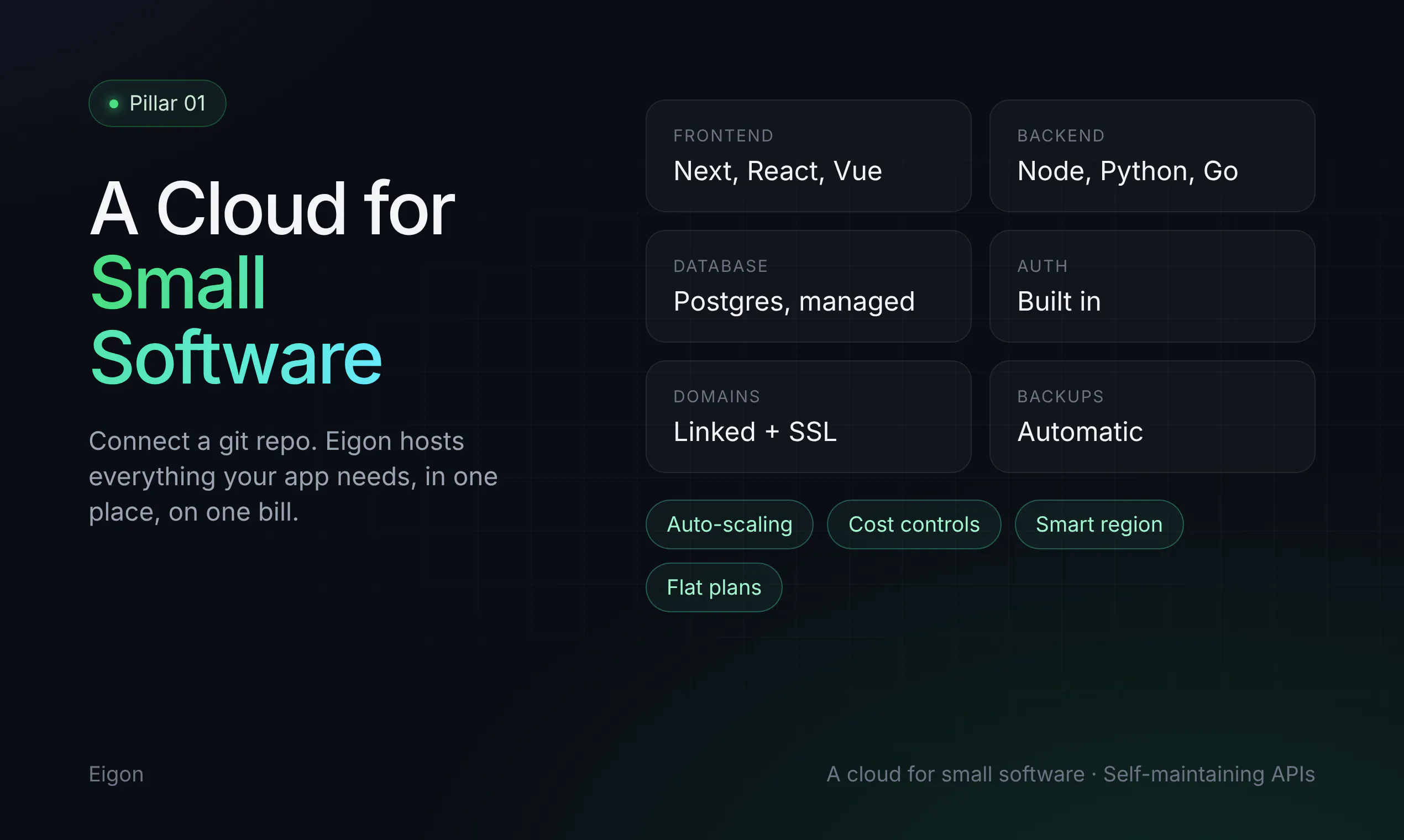Click the 'FRONTEND' label
The image size is (1404, 840).
click(x=724, y=136)
